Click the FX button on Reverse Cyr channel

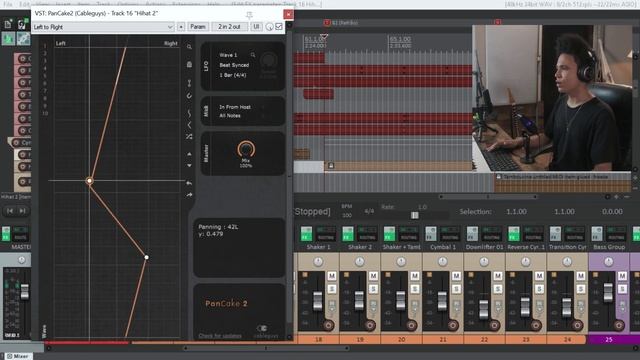point(513,234)
